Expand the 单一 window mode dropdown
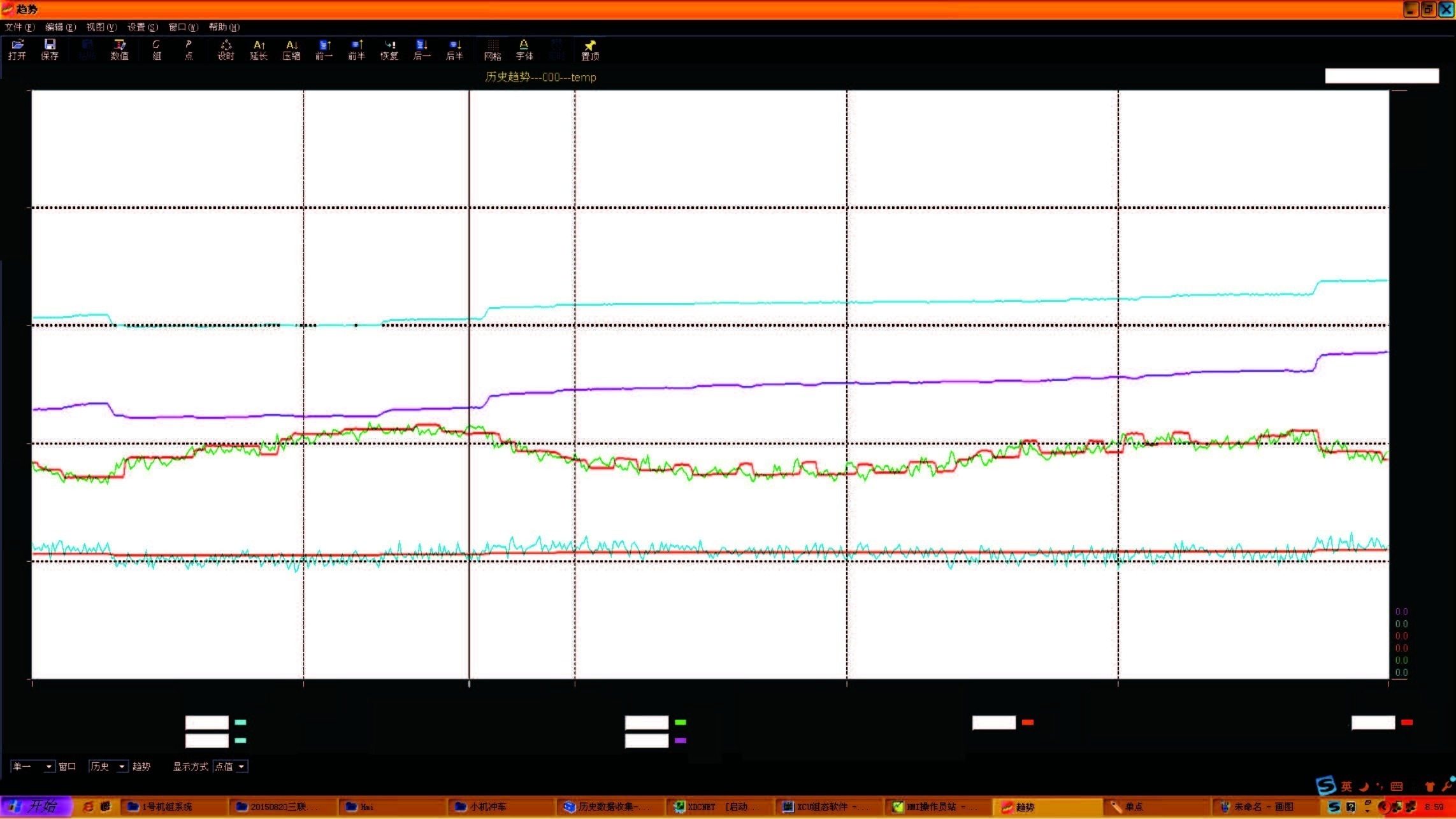The height and width of the screenshot is (819, 1456). click(49, 767)
